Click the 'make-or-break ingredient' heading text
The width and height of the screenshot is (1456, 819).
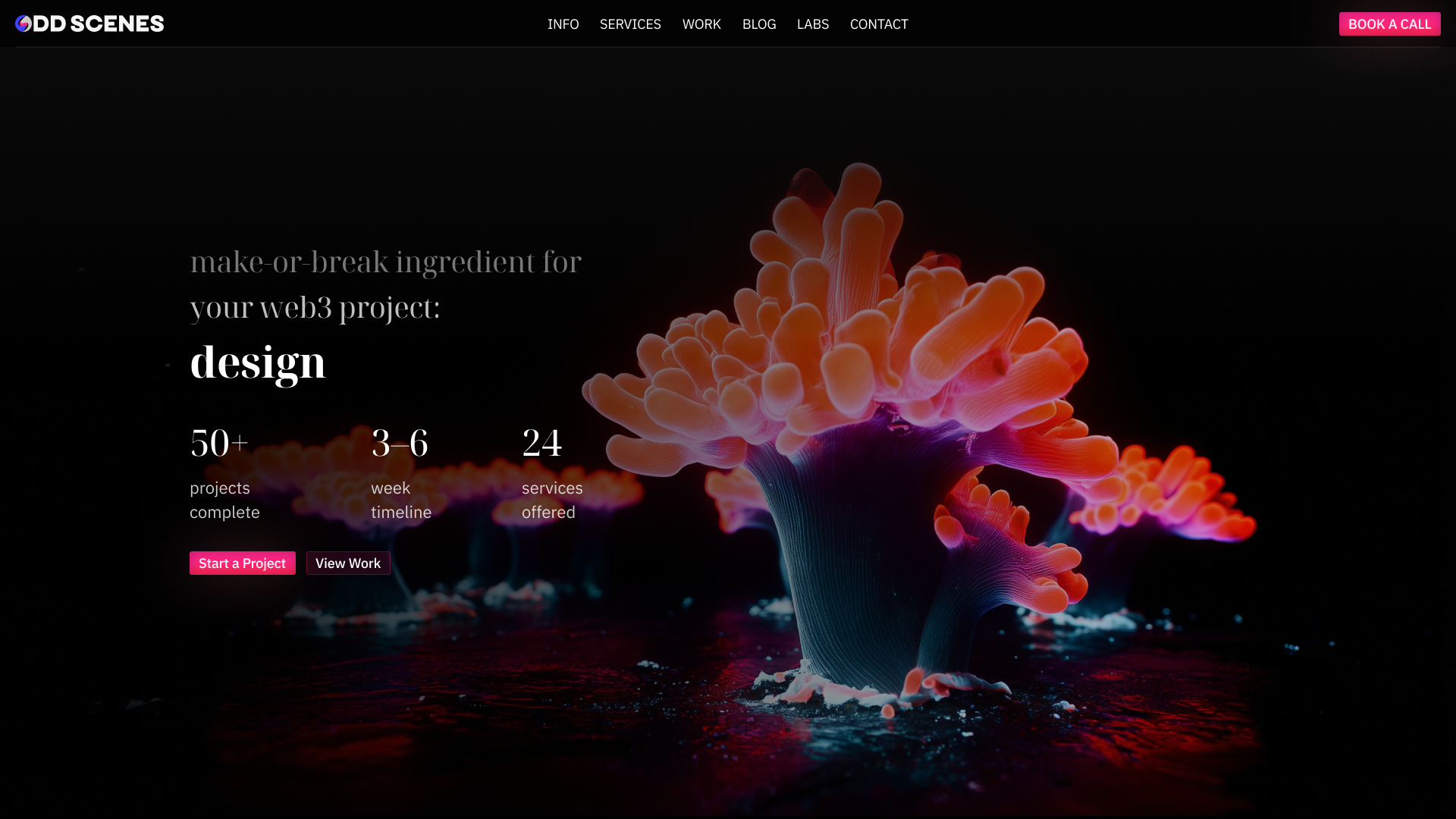385,262
